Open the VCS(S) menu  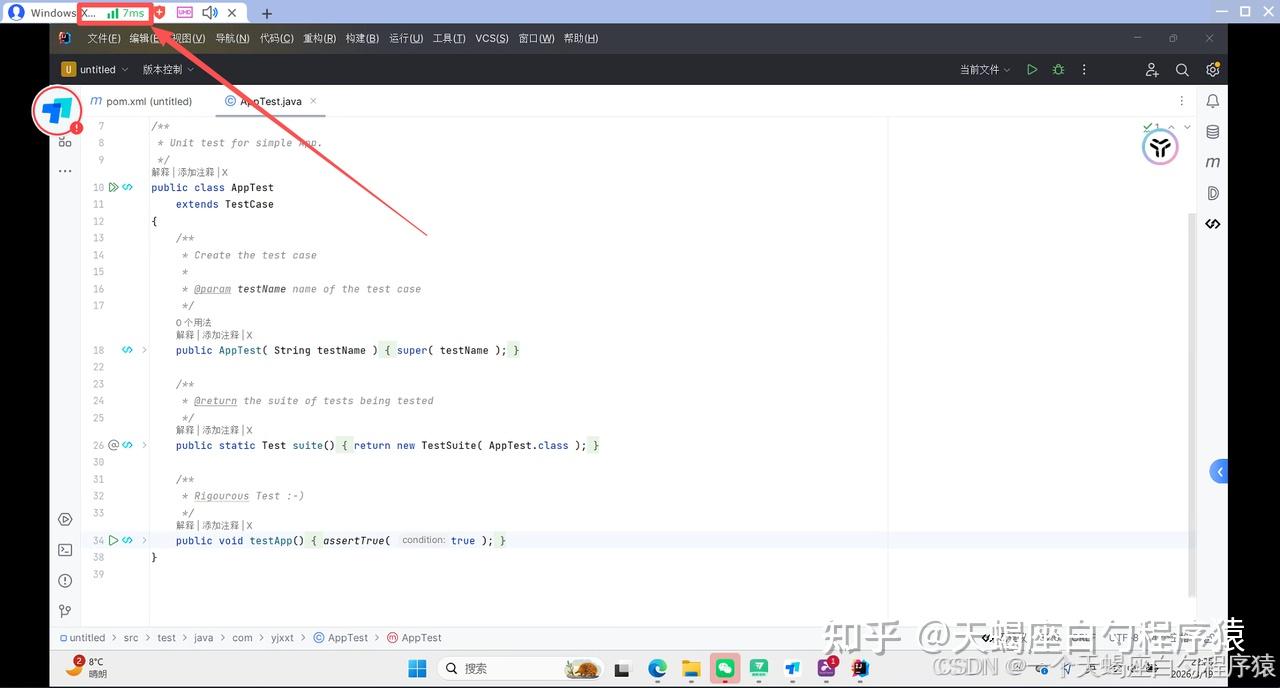point(491,38)
